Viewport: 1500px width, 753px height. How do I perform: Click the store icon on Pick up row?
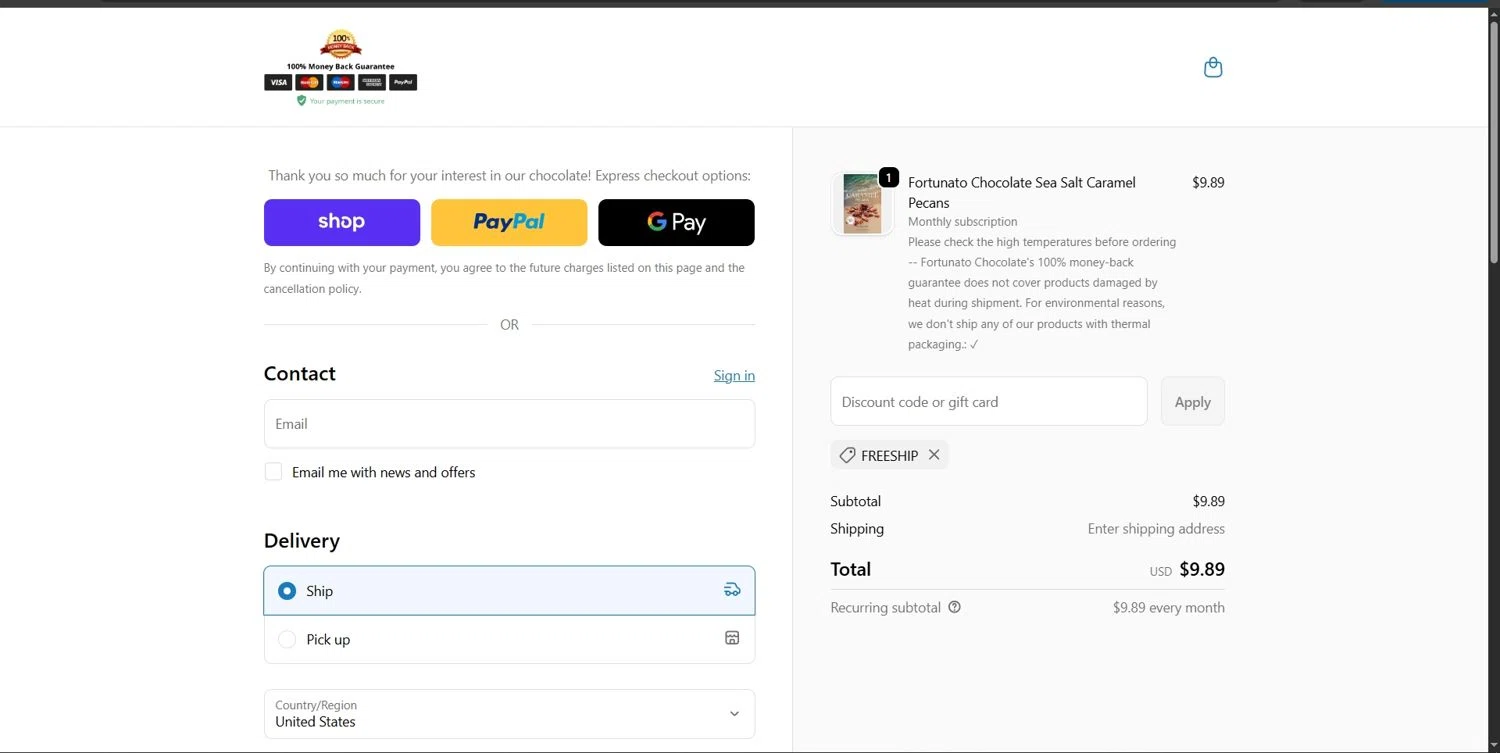click(x=732, y=638)
